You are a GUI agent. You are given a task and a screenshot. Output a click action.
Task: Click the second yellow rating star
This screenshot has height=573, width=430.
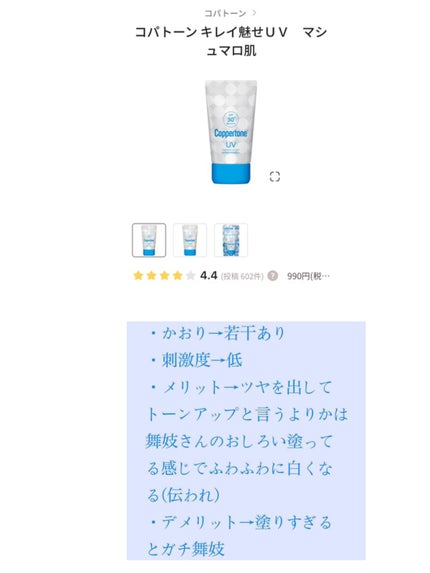pyautogui.click(x=151, y=276)
